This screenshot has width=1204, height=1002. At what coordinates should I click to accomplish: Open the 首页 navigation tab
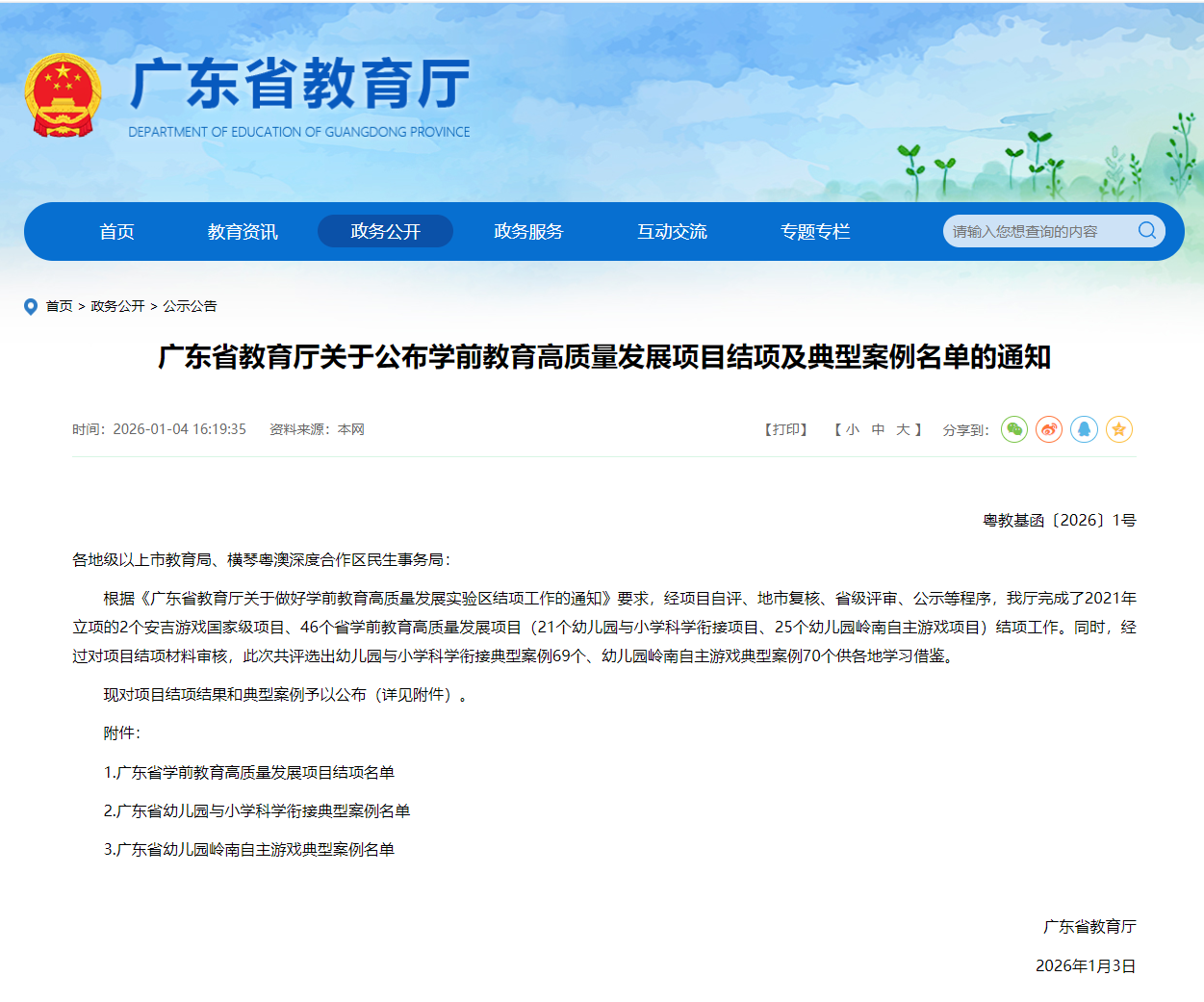coord(116,232)
